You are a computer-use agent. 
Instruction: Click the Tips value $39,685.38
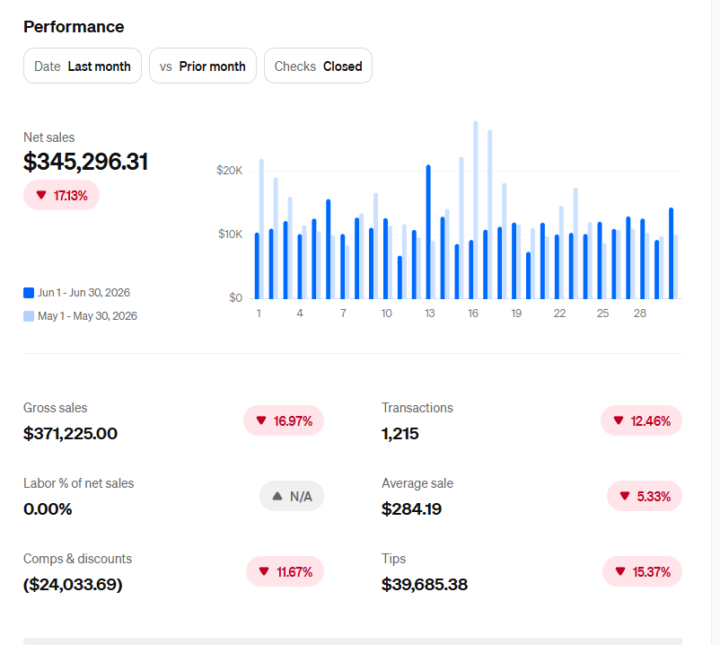click(424, 584)
